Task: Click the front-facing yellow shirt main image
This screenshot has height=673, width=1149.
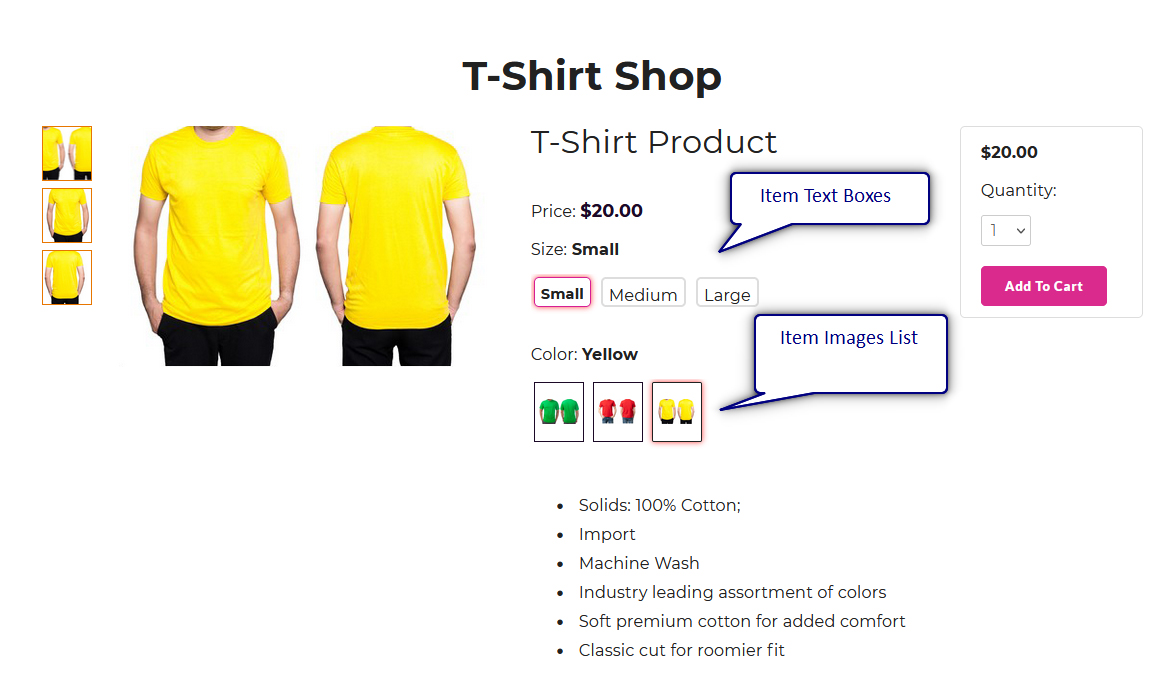Action: (x=216, y=246)
